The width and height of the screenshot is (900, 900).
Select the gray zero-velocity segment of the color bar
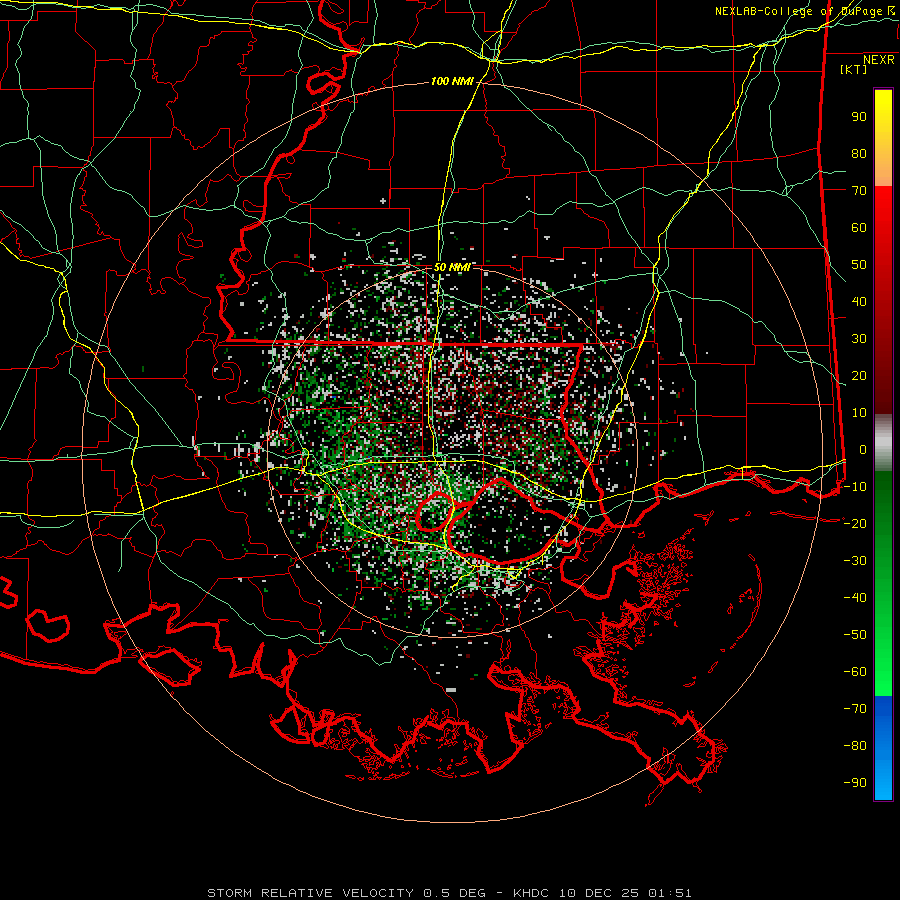coord(883,442)
